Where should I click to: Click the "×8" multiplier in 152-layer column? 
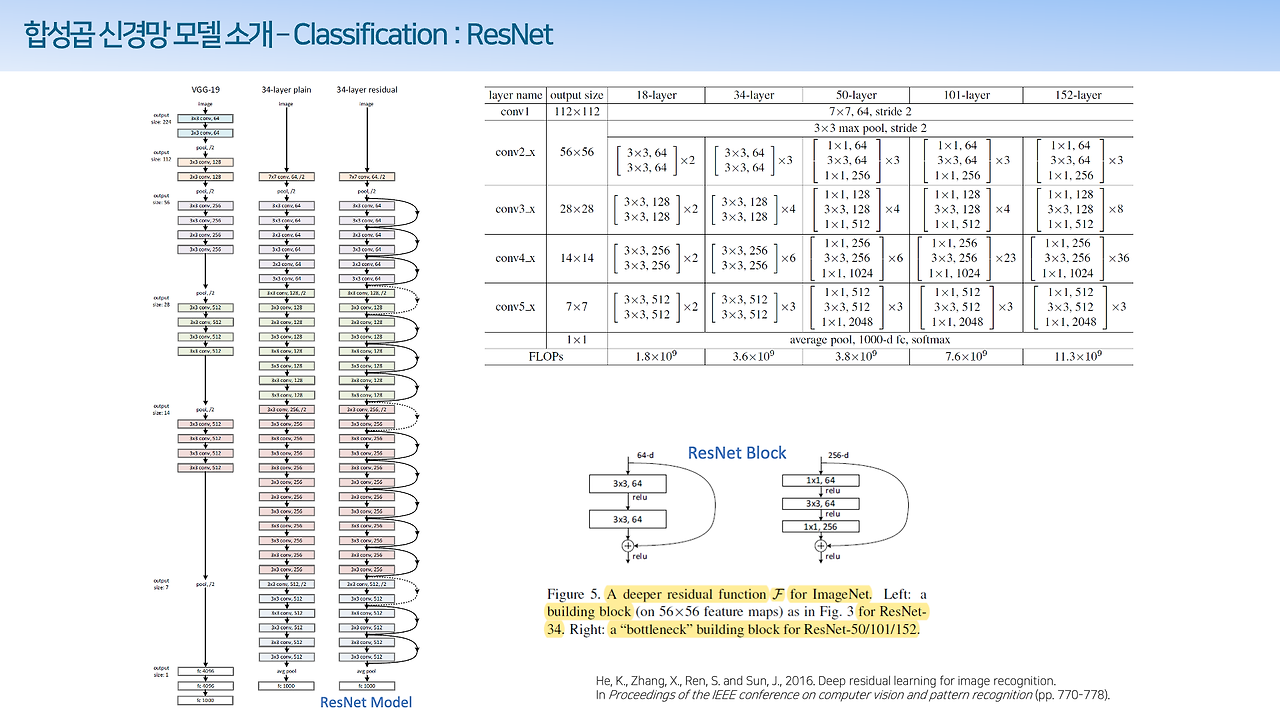(x=1116, y=208)
